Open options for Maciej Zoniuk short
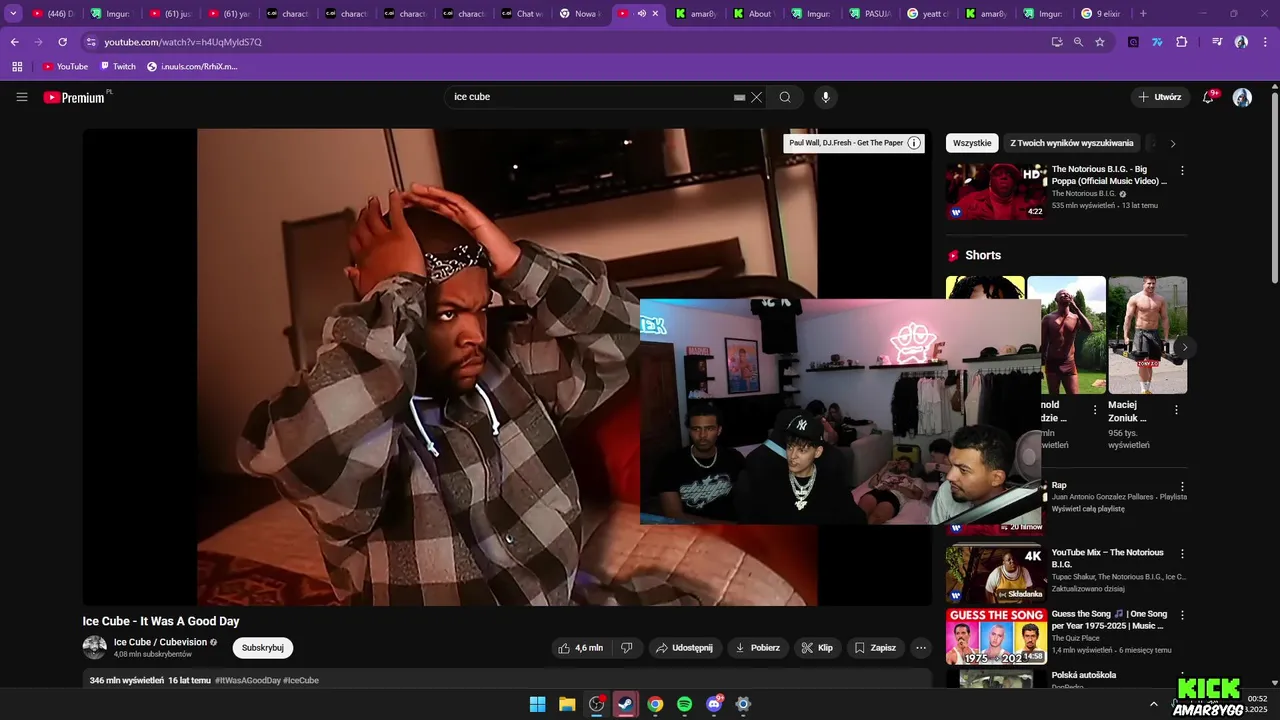 pyautogui.click(x=1176, y=410)
